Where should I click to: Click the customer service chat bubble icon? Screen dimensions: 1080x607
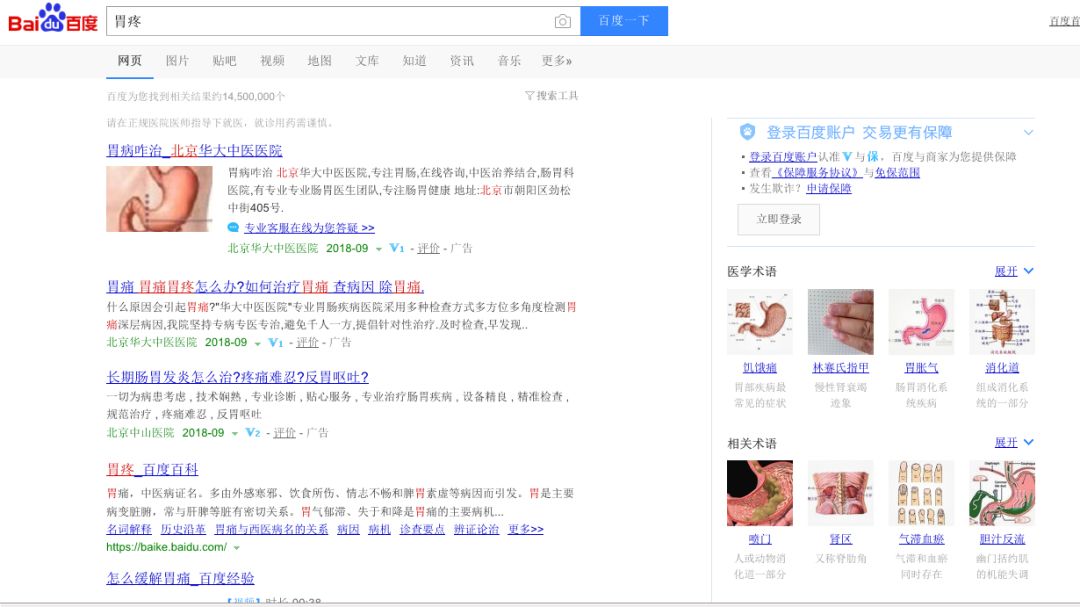coord(231,229)
